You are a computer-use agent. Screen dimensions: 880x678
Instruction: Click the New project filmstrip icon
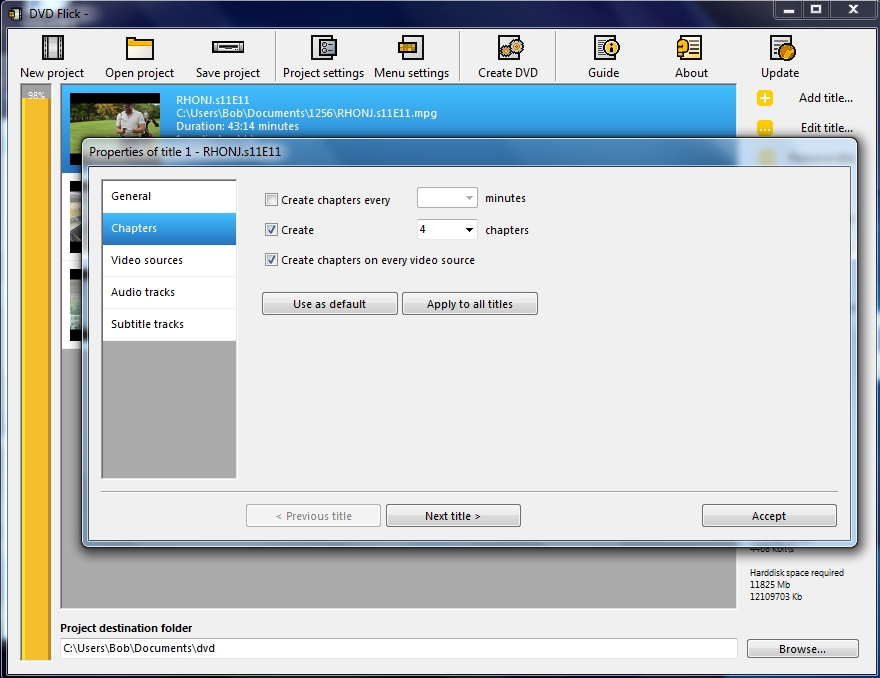click(53, 48)
